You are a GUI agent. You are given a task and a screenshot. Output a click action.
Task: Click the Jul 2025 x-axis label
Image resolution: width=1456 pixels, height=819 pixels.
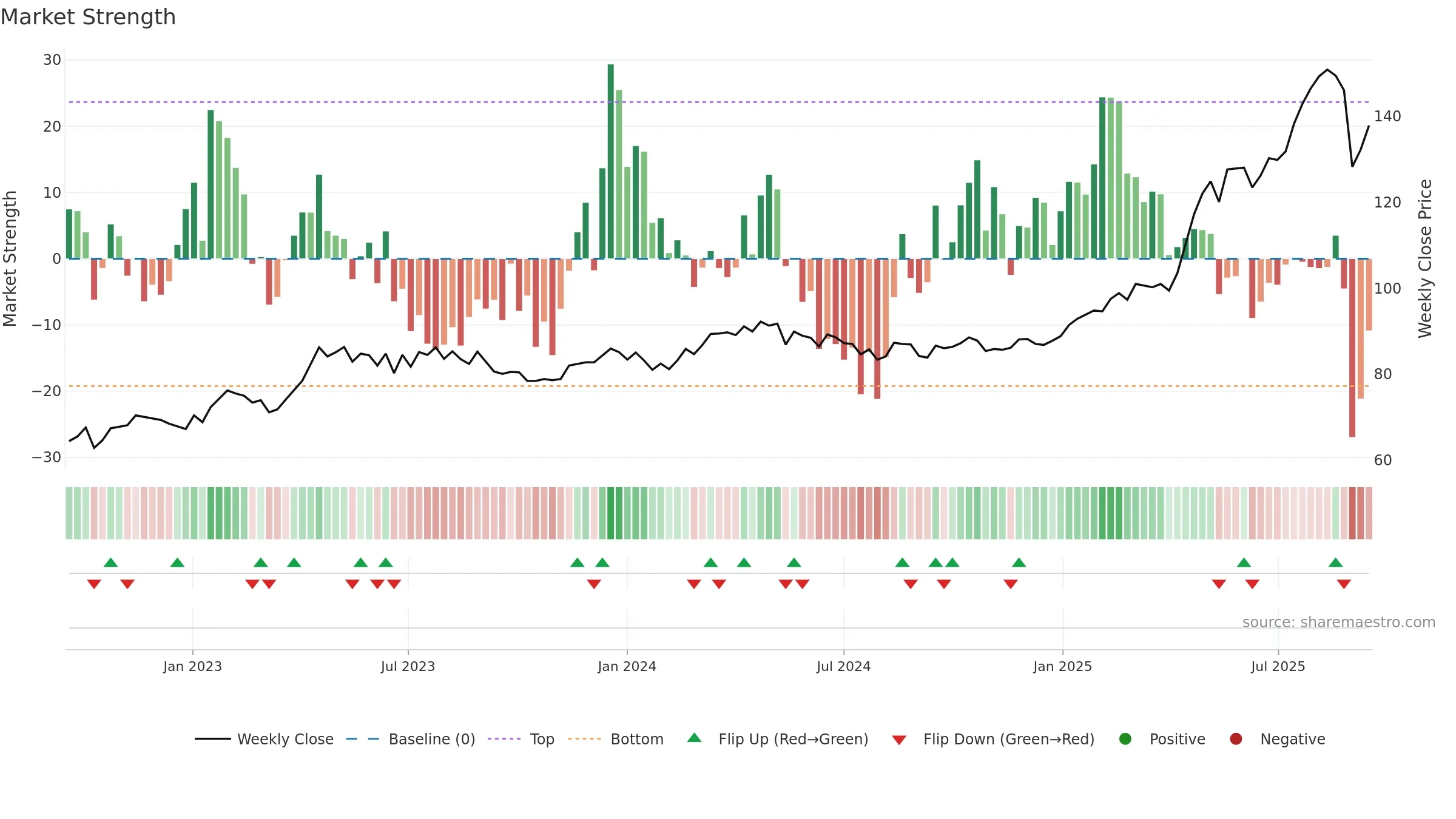click(1278, 667)
